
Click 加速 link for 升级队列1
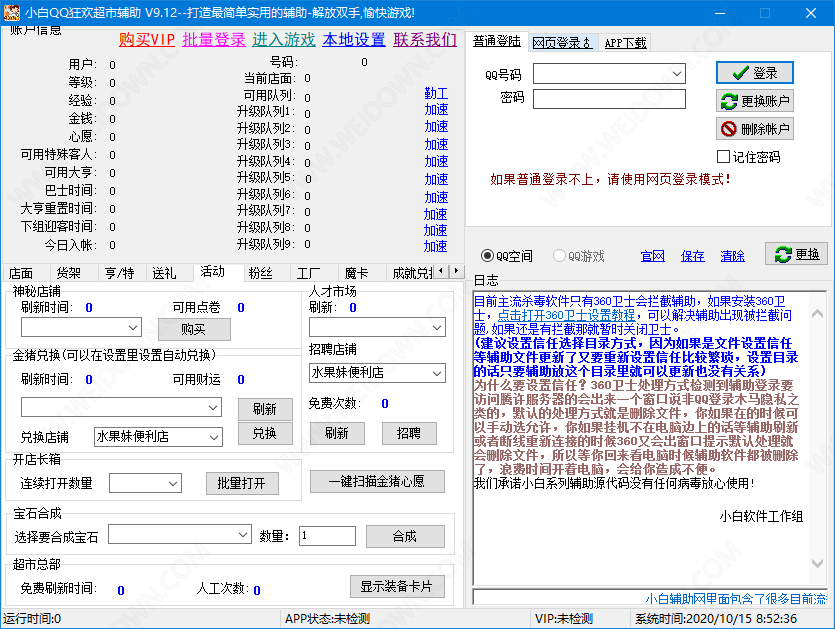(436, 110)
